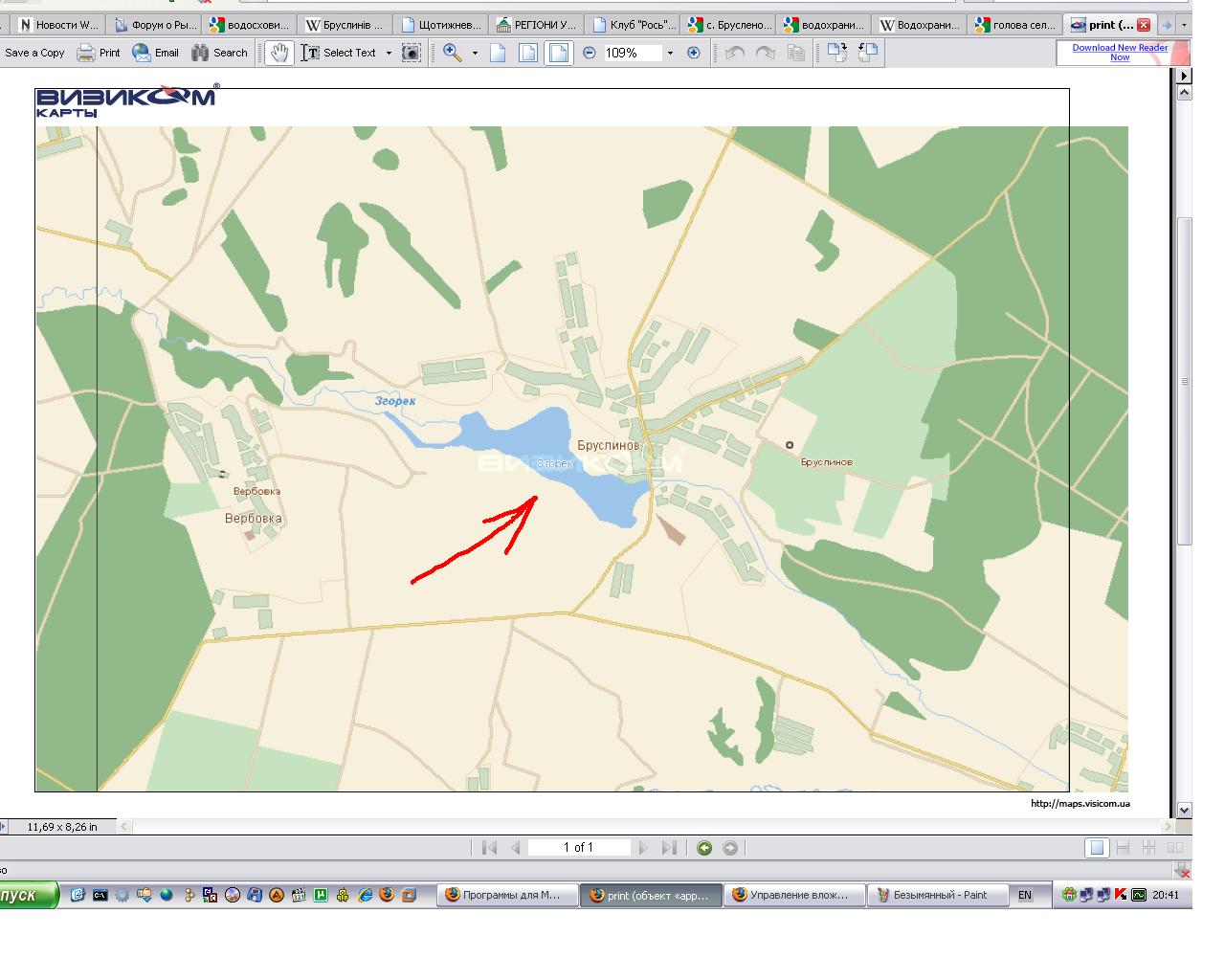Screen dimensions: 1225x980
Task: Select the Actual Size page button
Action: tap(498, 54)
